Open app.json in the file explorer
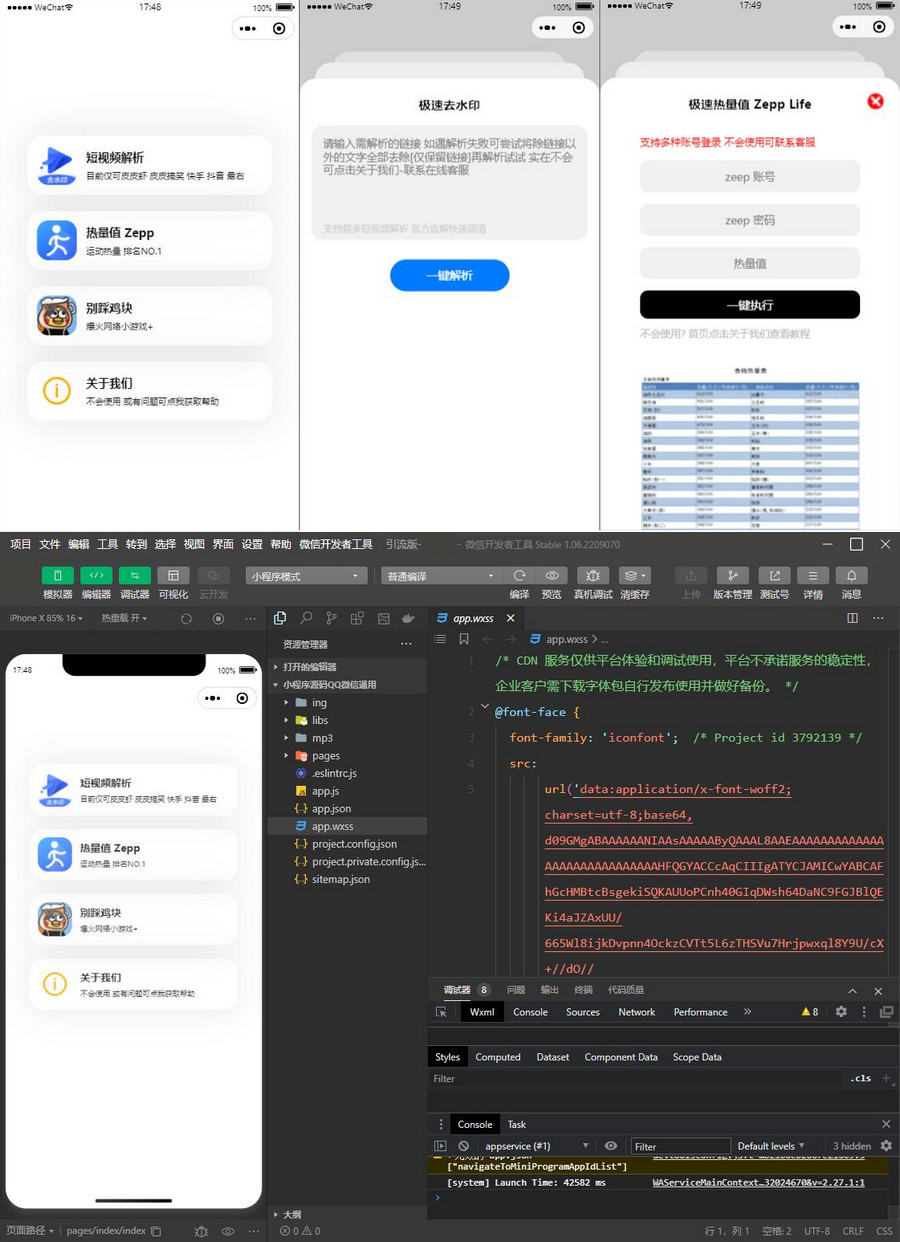Image resolution: width=900 pixels, height=1242 pixels. coord(331,809)
